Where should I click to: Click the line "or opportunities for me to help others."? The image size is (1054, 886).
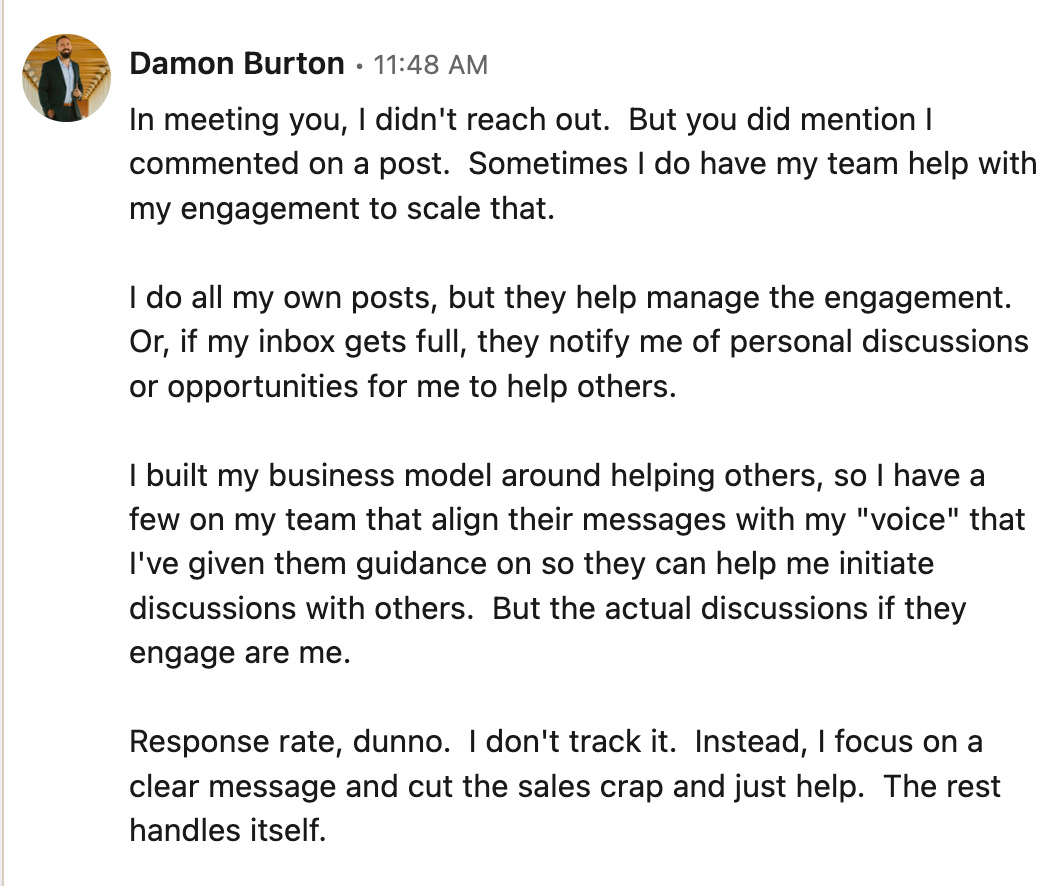[403, 386]
